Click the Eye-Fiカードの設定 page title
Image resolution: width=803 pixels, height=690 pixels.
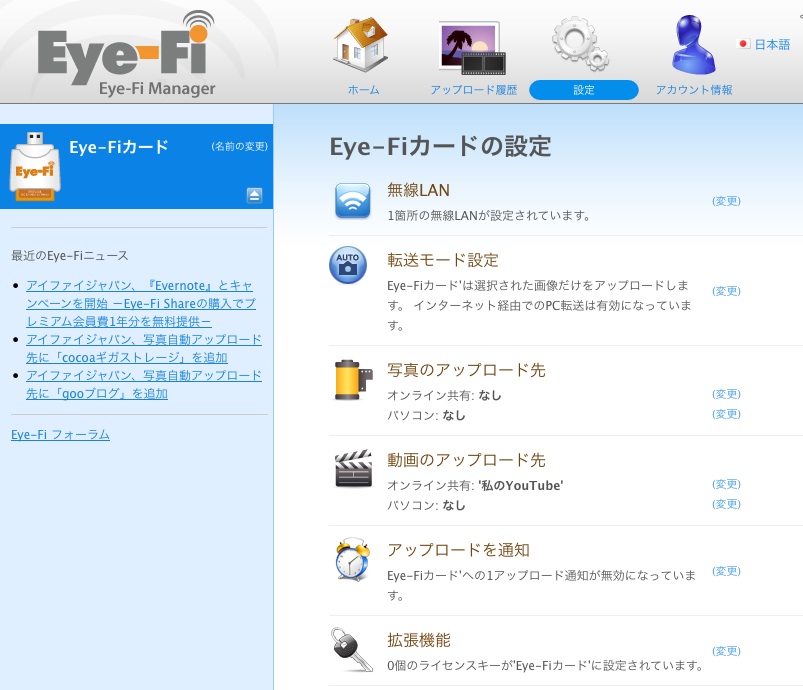click(440, 147)
